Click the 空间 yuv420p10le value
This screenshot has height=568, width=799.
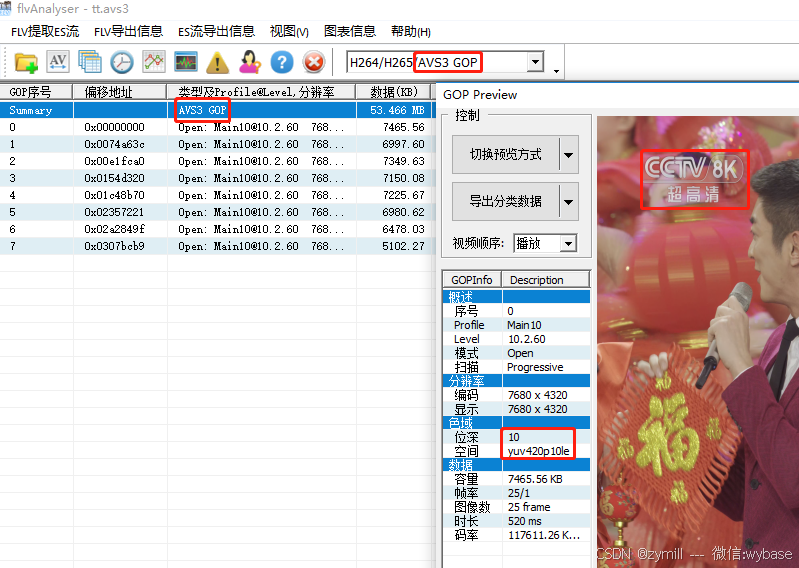coord(538,451)
